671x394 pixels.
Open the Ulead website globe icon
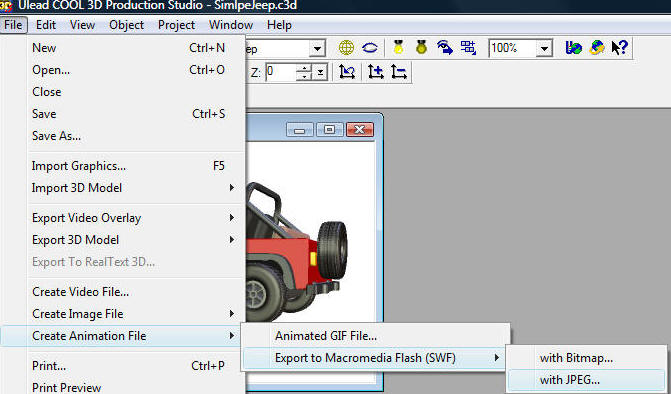pos(573,47)
